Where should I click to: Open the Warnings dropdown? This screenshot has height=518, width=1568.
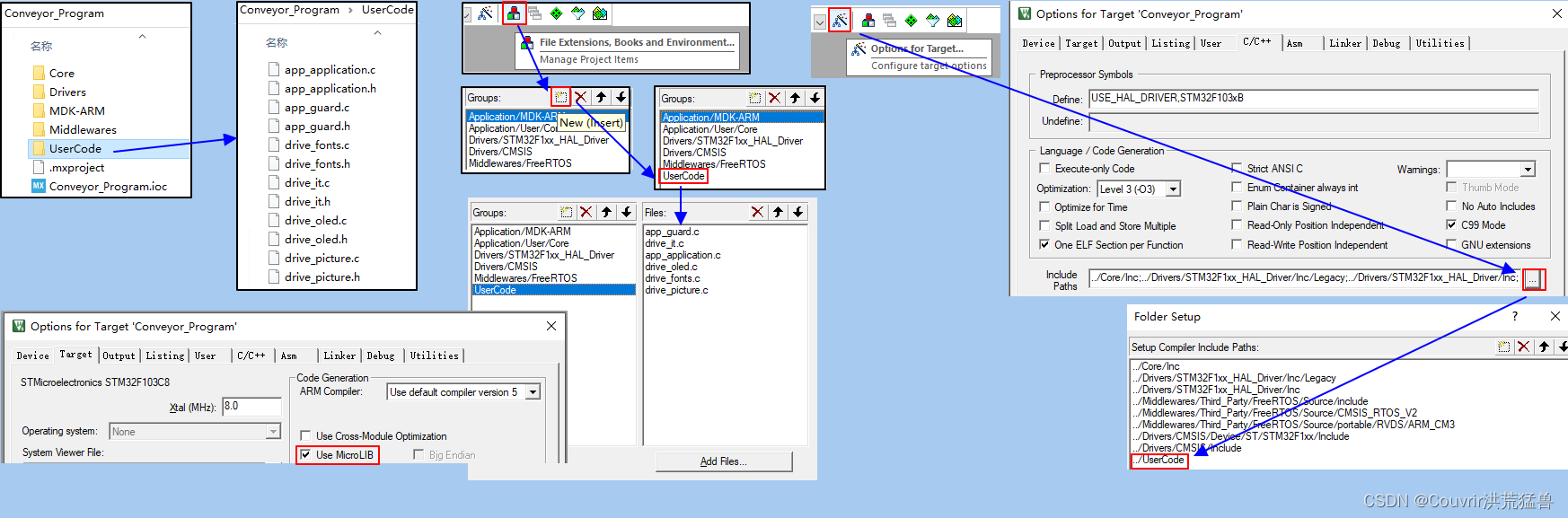pyautogui.click(x=1528, y=169)
